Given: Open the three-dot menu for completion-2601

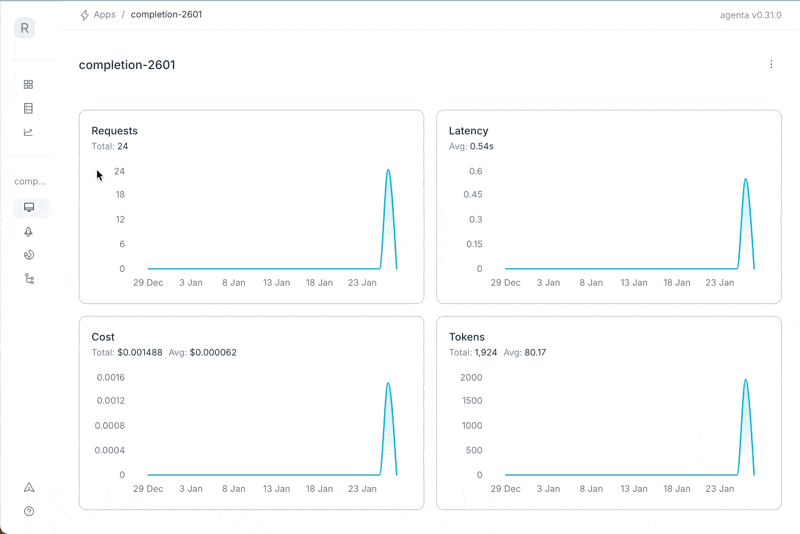Looking at the screenshot, I should click(x=771, y=65).
